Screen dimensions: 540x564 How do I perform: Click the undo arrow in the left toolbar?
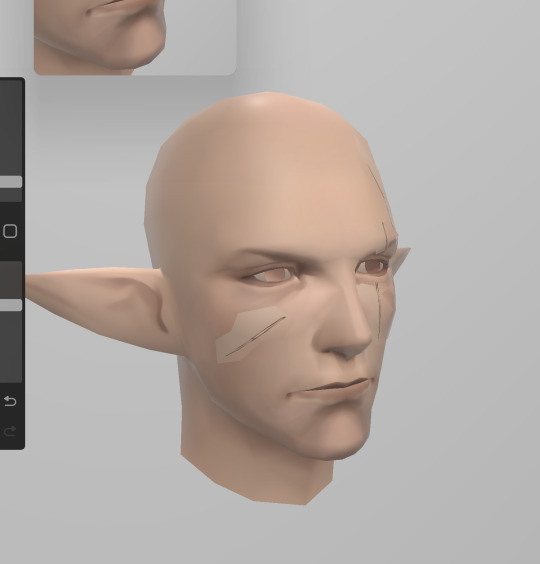(x=10, y=401)
